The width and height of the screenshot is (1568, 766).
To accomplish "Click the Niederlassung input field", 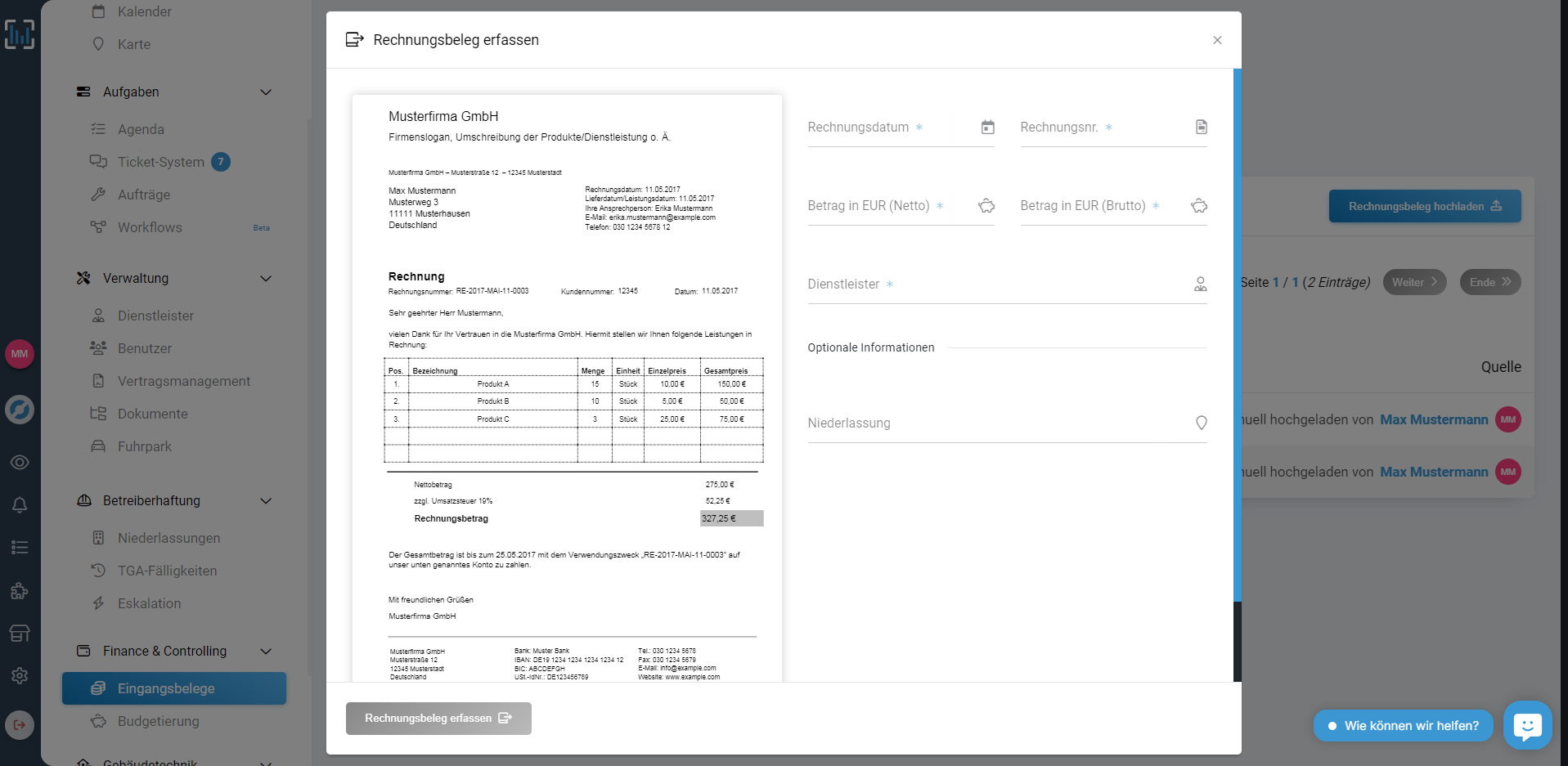I will [x=1007, y=423].
